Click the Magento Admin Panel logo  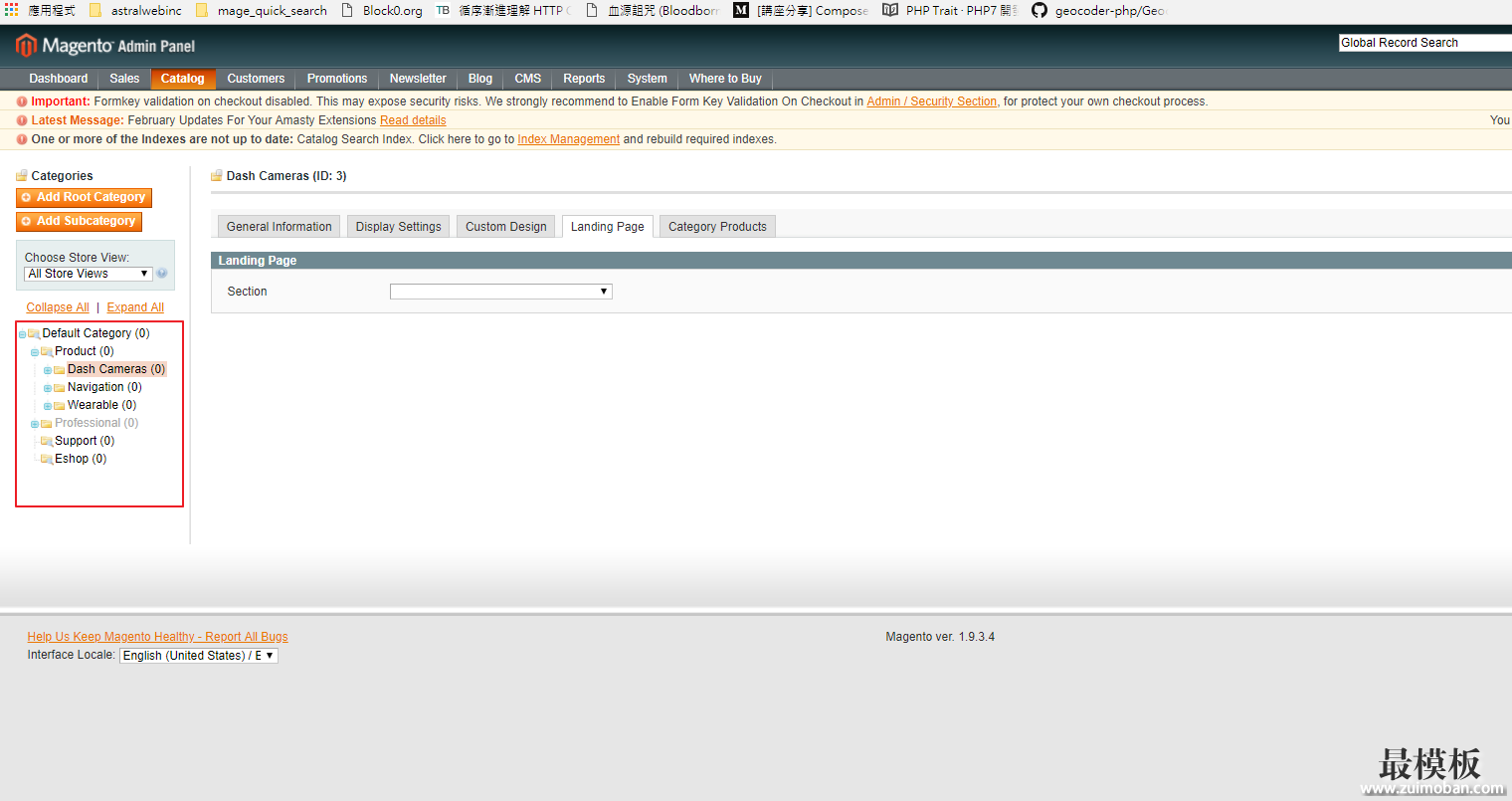105,46
